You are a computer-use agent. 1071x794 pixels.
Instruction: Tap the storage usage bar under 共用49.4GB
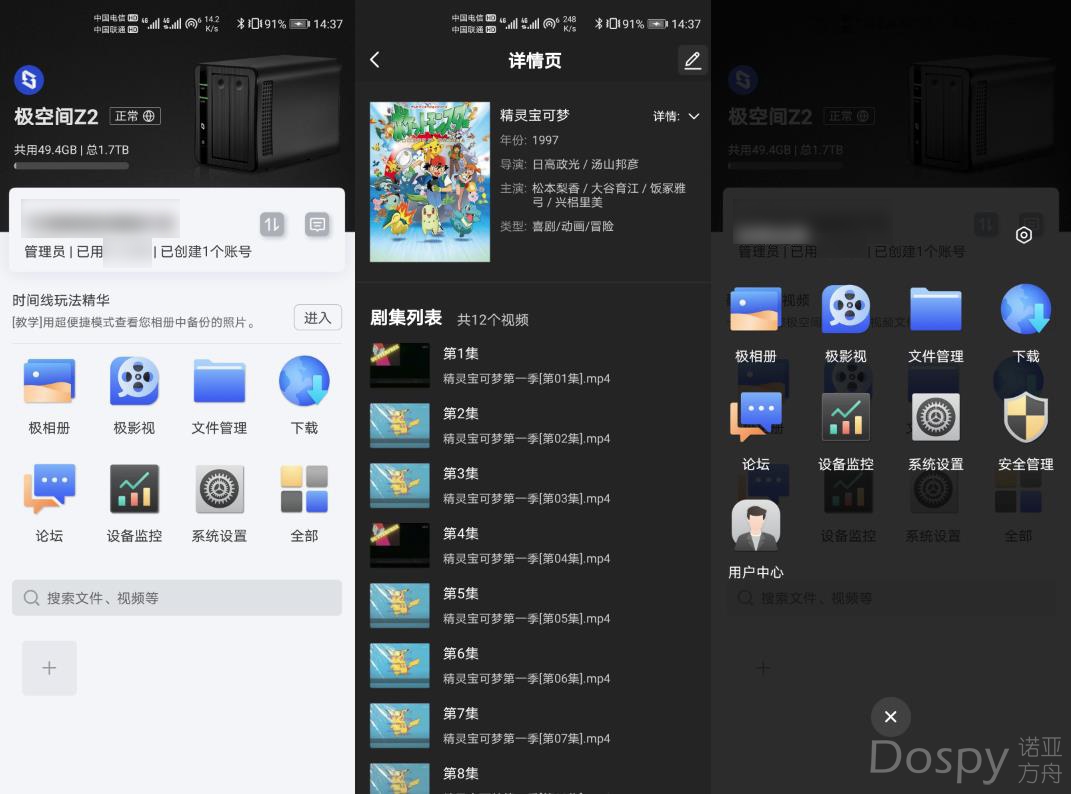71,165
